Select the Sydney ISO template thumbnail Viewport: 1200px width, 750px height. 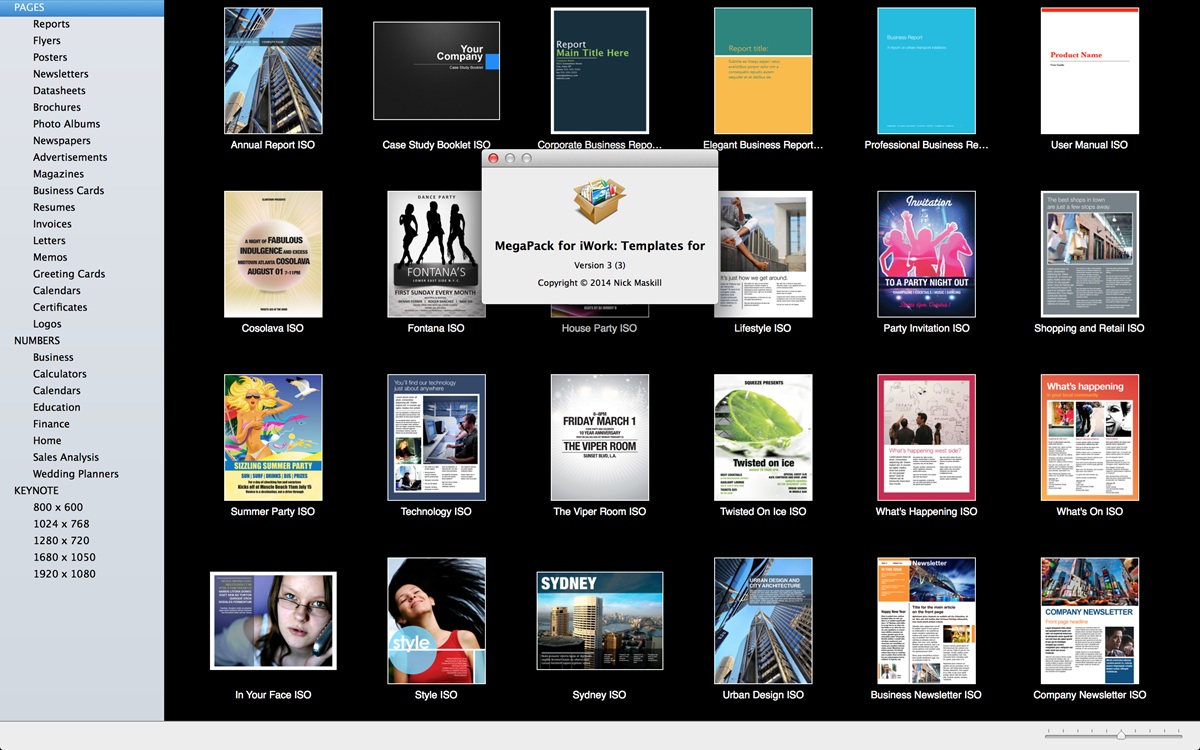[x=599, y=621]
